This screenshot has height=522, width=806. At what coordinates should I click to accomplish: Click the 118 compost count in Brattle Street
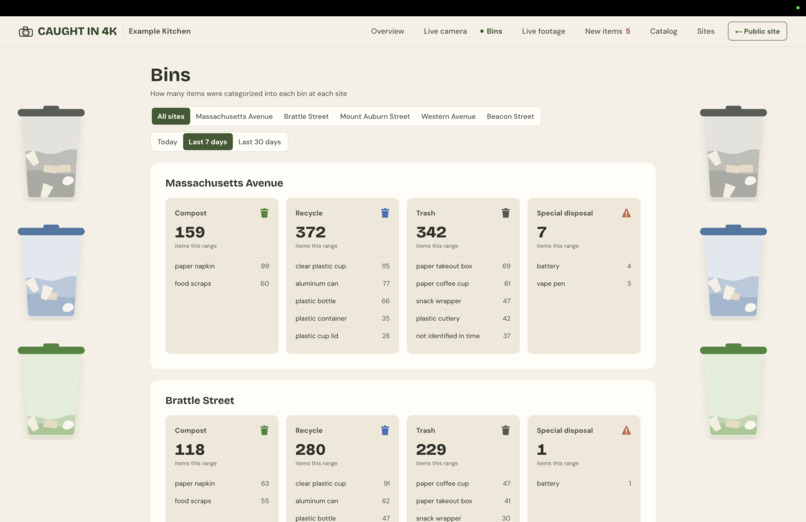coord(190,450)
